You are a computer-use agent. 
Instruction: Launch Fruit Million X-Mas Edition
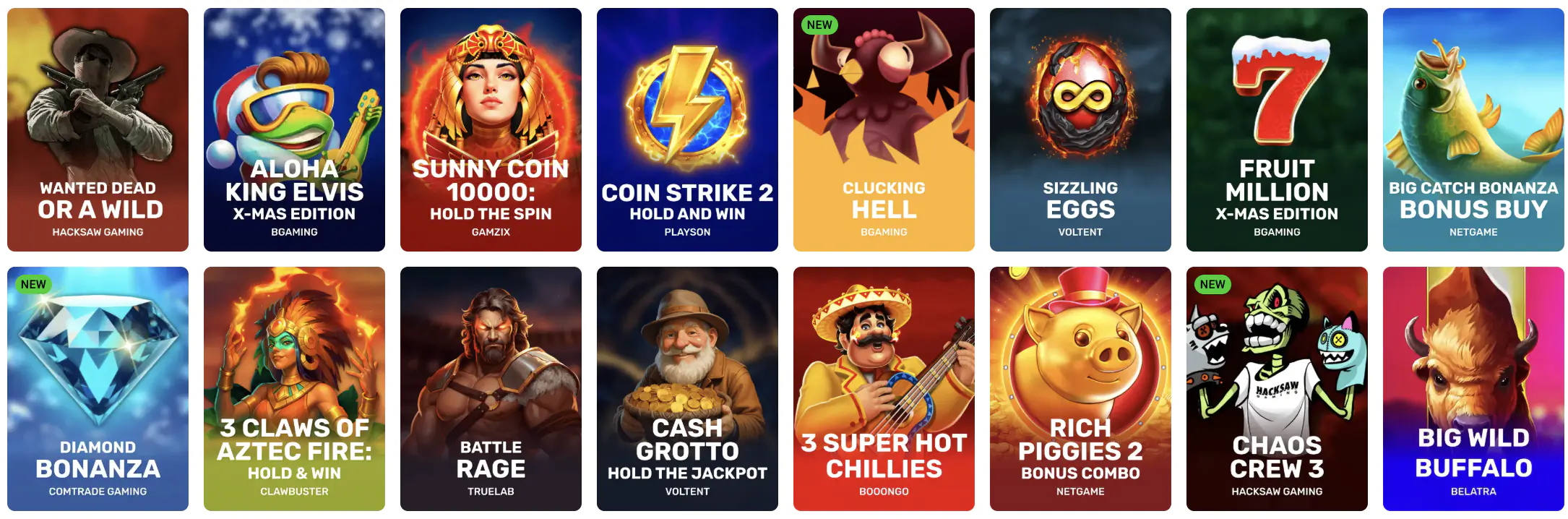point(1277,130)
